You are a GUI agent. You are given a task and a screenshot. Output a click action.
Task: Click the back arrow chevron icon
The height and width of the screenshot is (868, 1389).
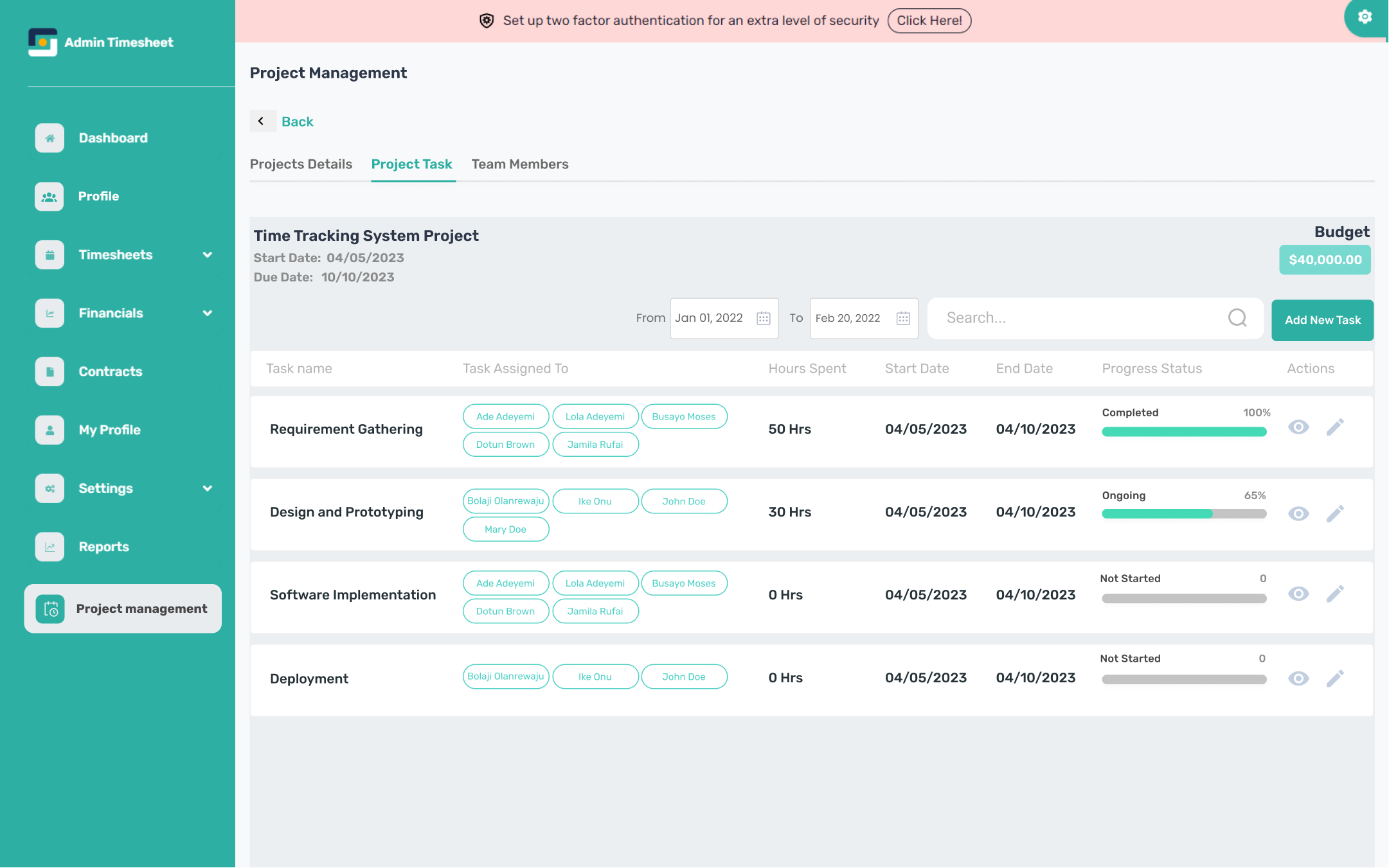261,121
